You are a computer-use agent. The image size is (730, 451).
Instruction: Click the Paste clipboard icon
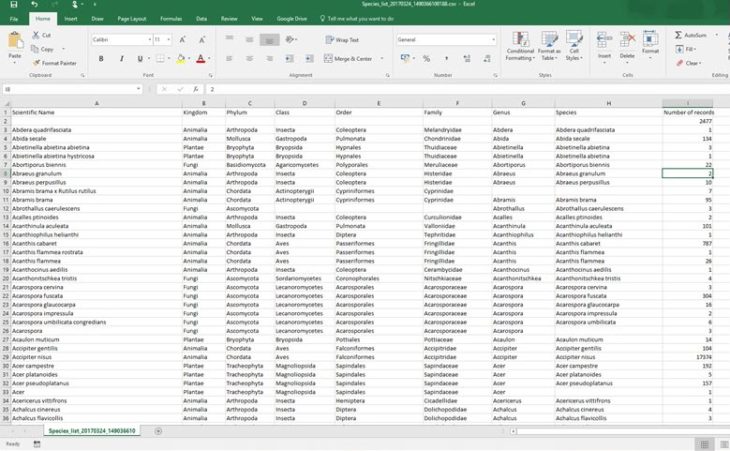[15, 41]
